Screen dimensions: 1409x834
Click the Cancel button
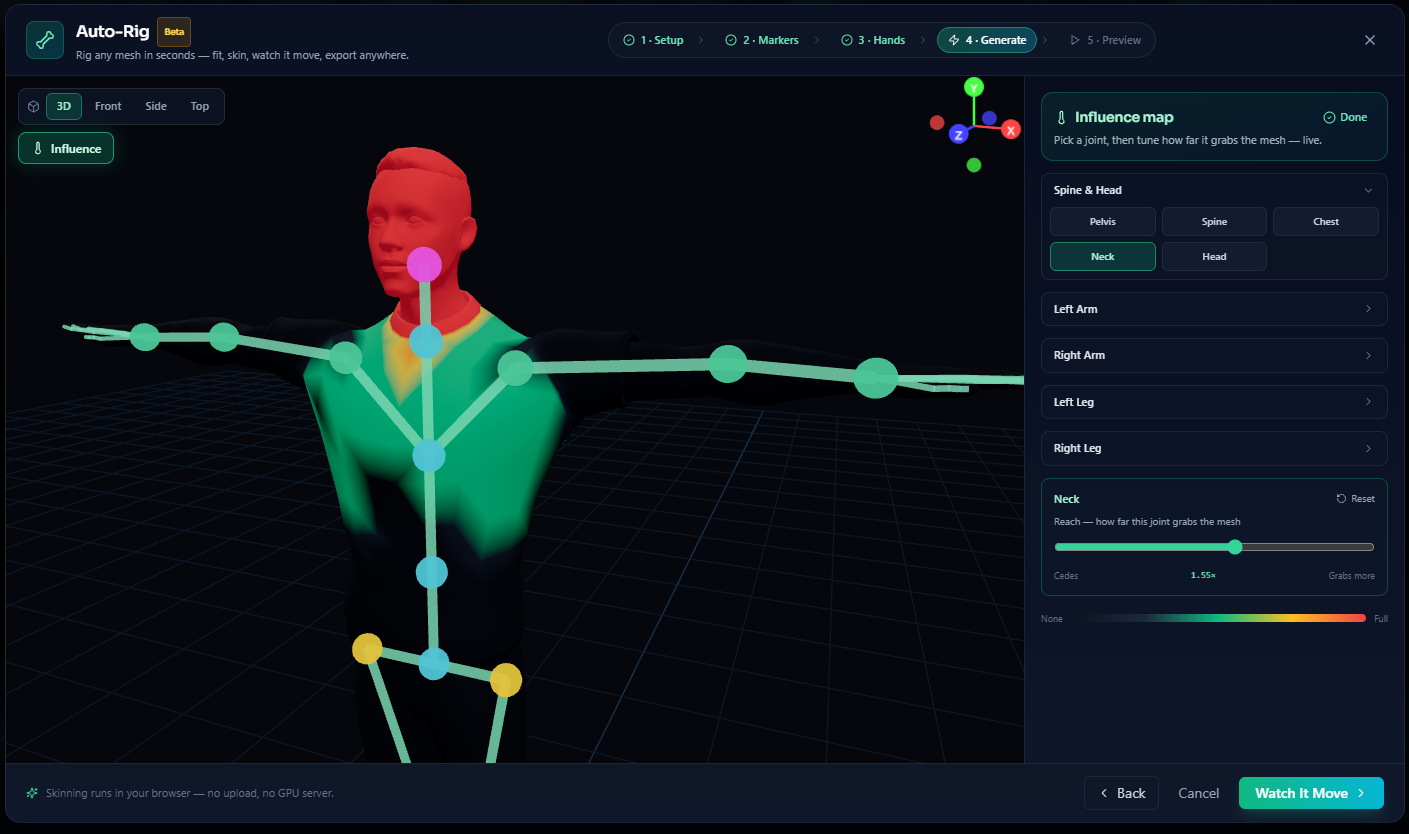pyautogui.click(x=1198, y=793)
